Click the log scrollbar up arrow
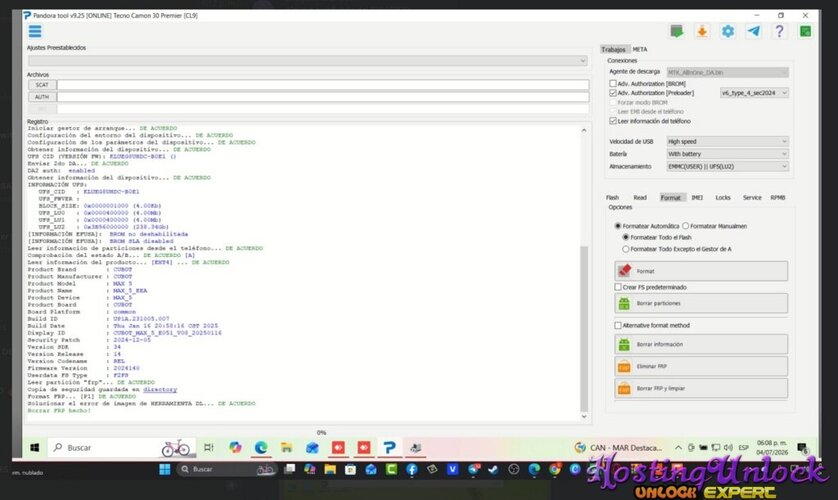This screenshot has height=500, width=838. point(584,130)
